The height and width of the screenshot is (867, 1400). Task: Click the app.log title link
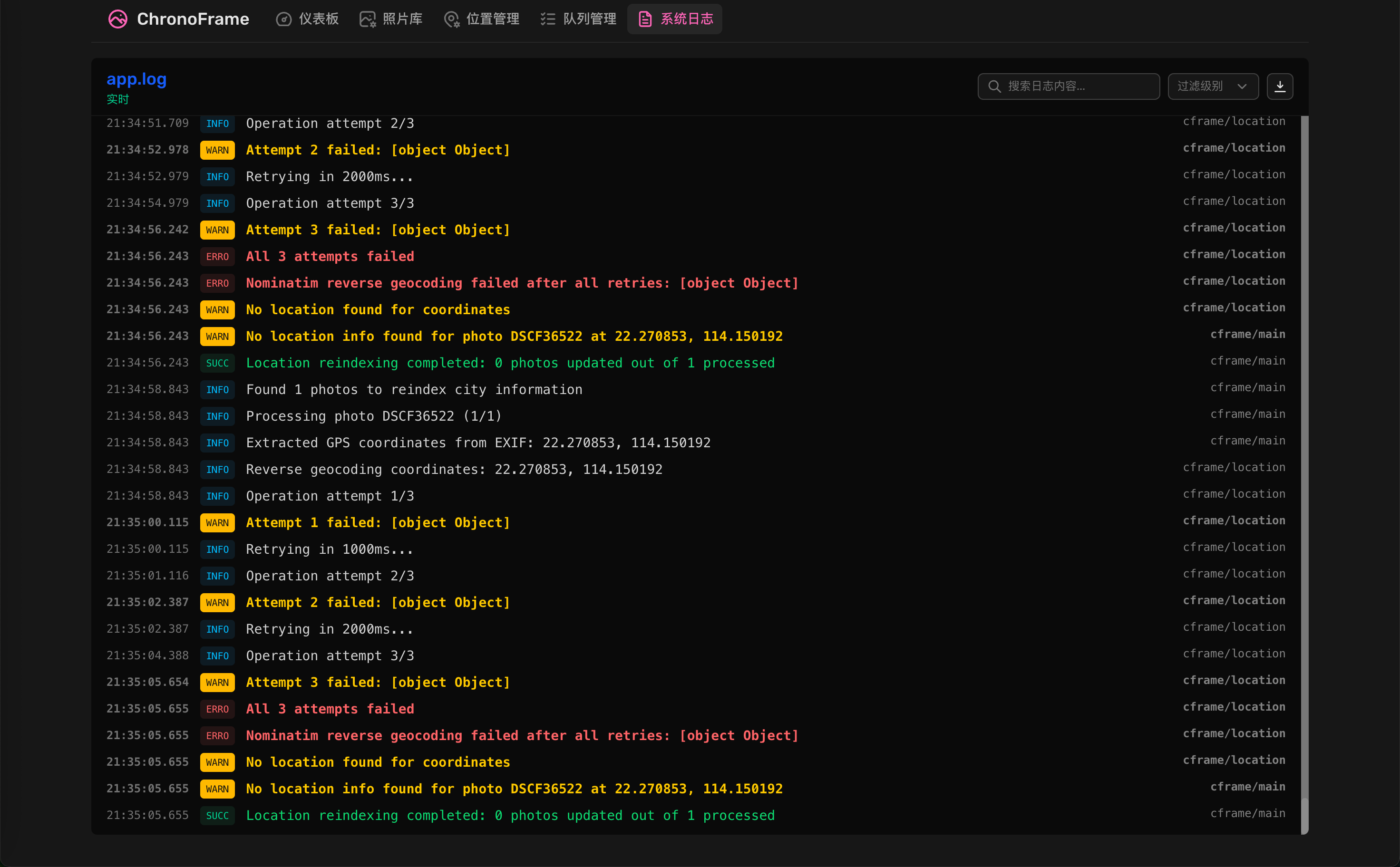(136, 78)
